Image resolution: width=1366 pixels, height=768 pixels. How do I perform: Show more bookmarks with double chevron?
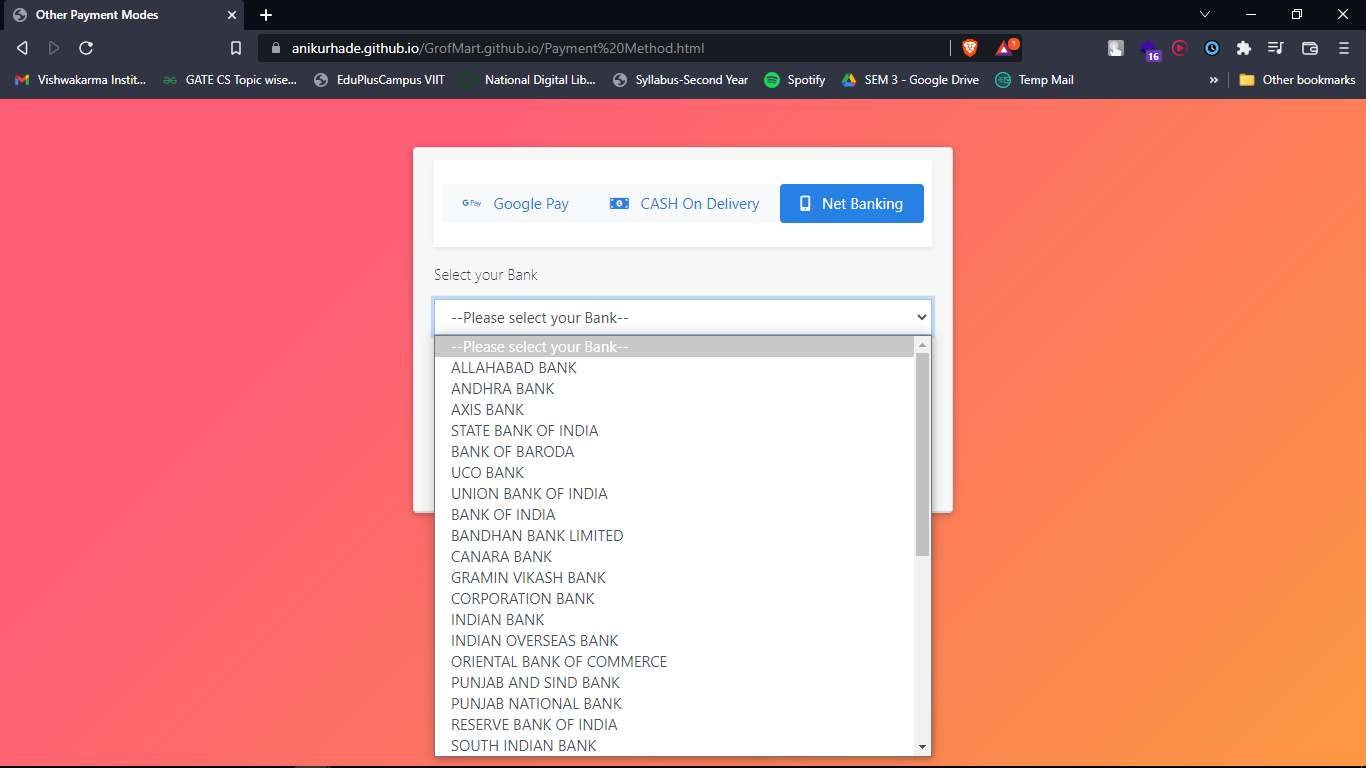coord(1214,80)
